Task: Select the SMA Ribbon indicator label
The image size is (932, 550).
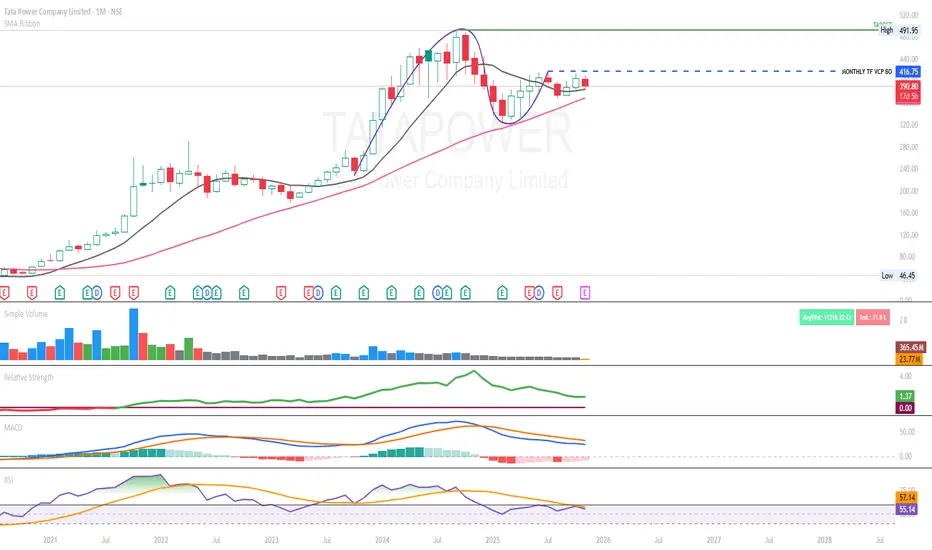Action: (x=22, y=23)
